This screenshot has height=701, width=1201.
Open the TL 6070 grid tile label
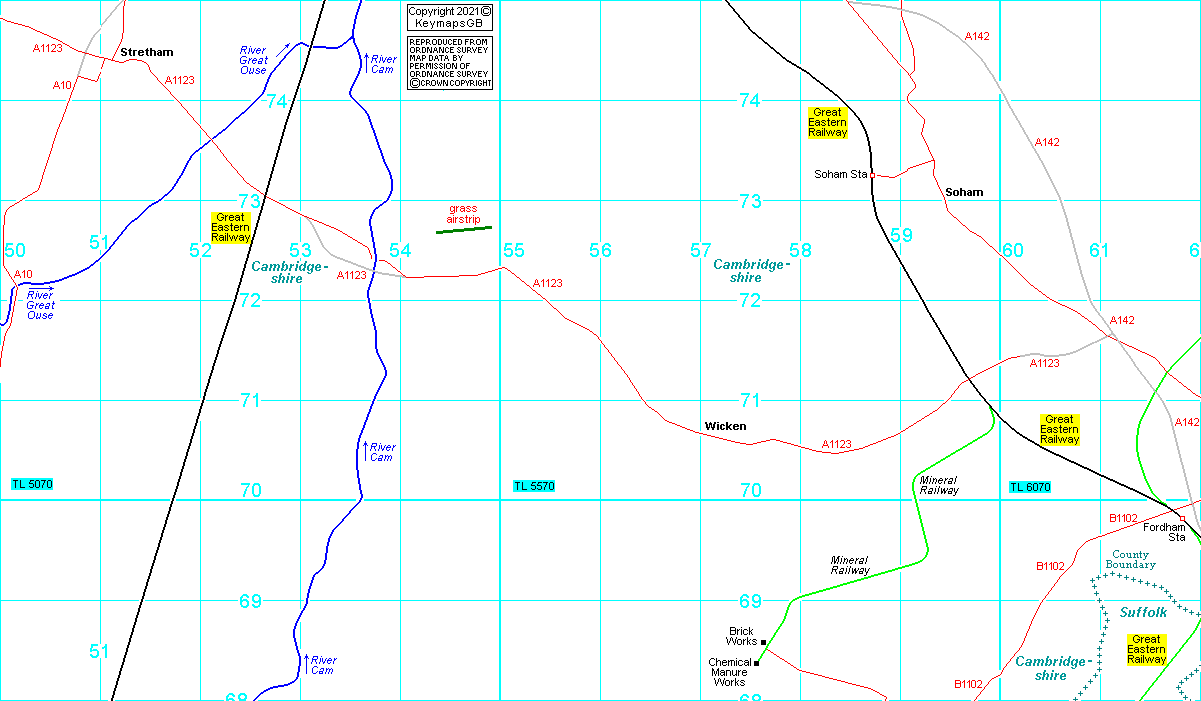click(1030, 487)
